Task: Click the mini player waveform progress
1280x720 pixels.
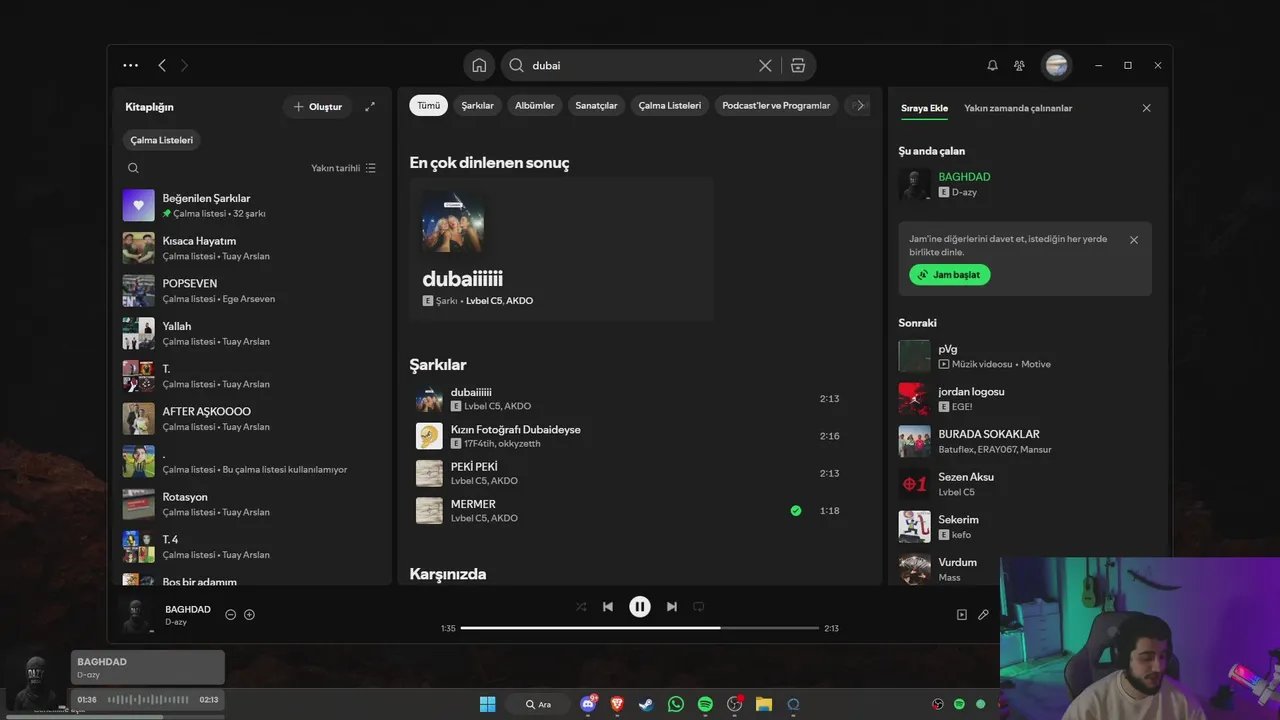Action: click(x=148, y=700)
